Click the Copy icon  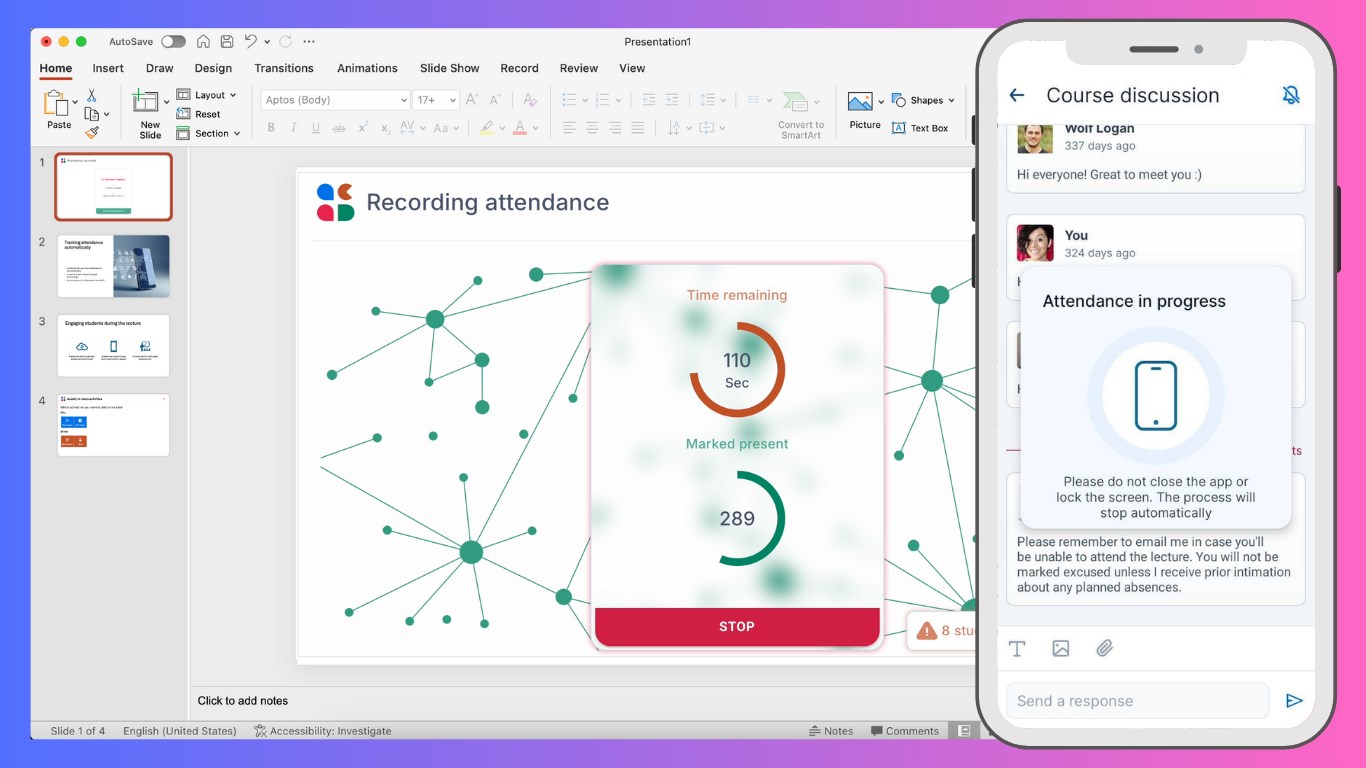pos(91,114)
